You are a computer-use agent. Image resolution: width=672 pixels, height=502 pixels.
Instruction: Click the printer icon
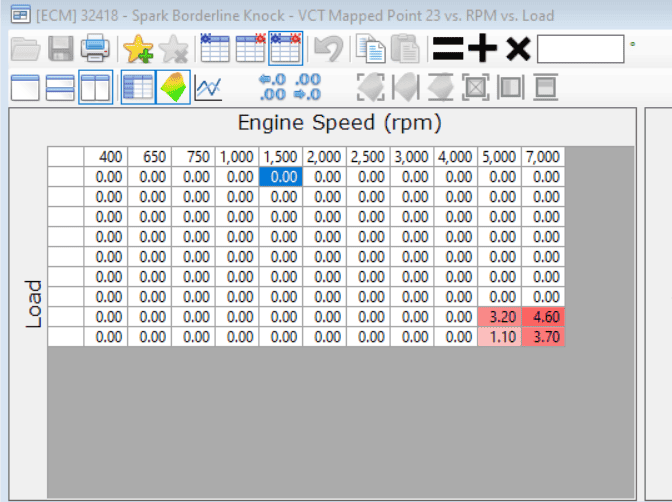pyautogui.click(x=95, y=48)
